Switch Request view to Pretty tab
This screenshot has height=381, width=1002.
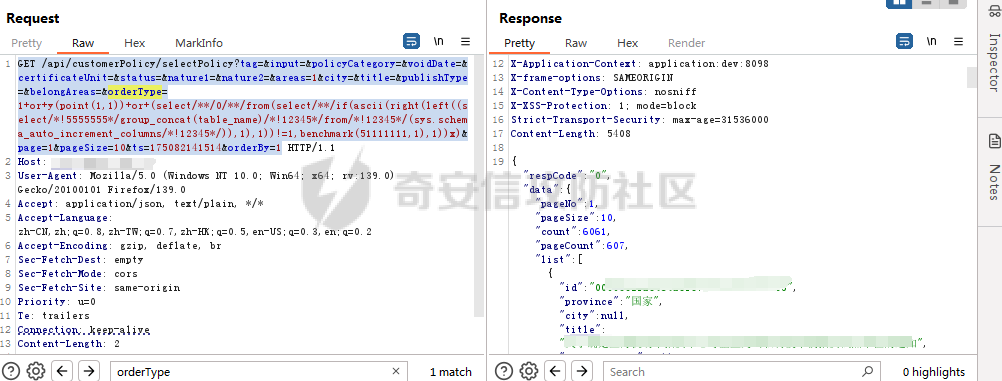[x=26, y=43]
